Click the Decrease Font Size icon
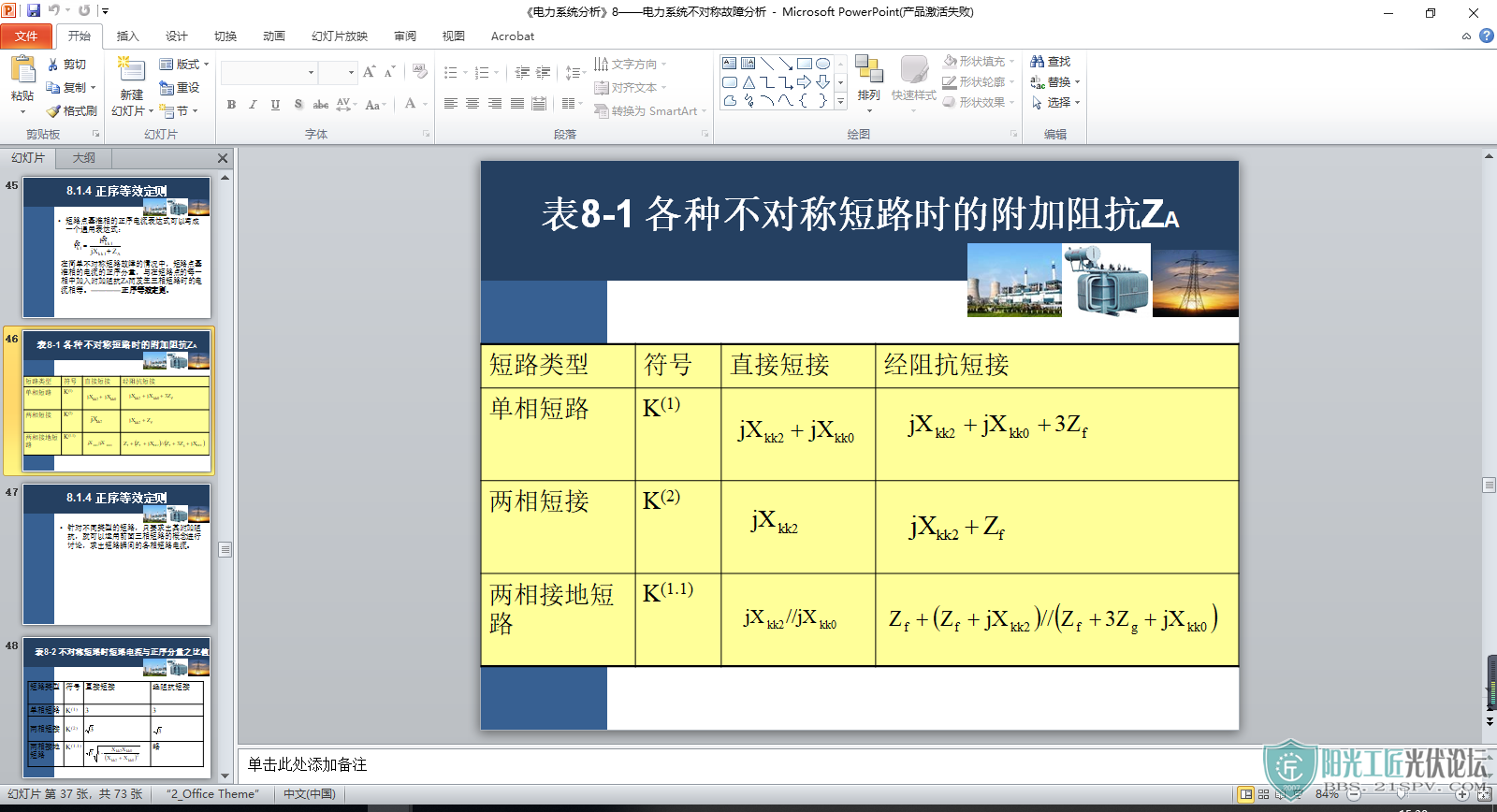This screenshot has height=812, width=1497. click(389, 72)
